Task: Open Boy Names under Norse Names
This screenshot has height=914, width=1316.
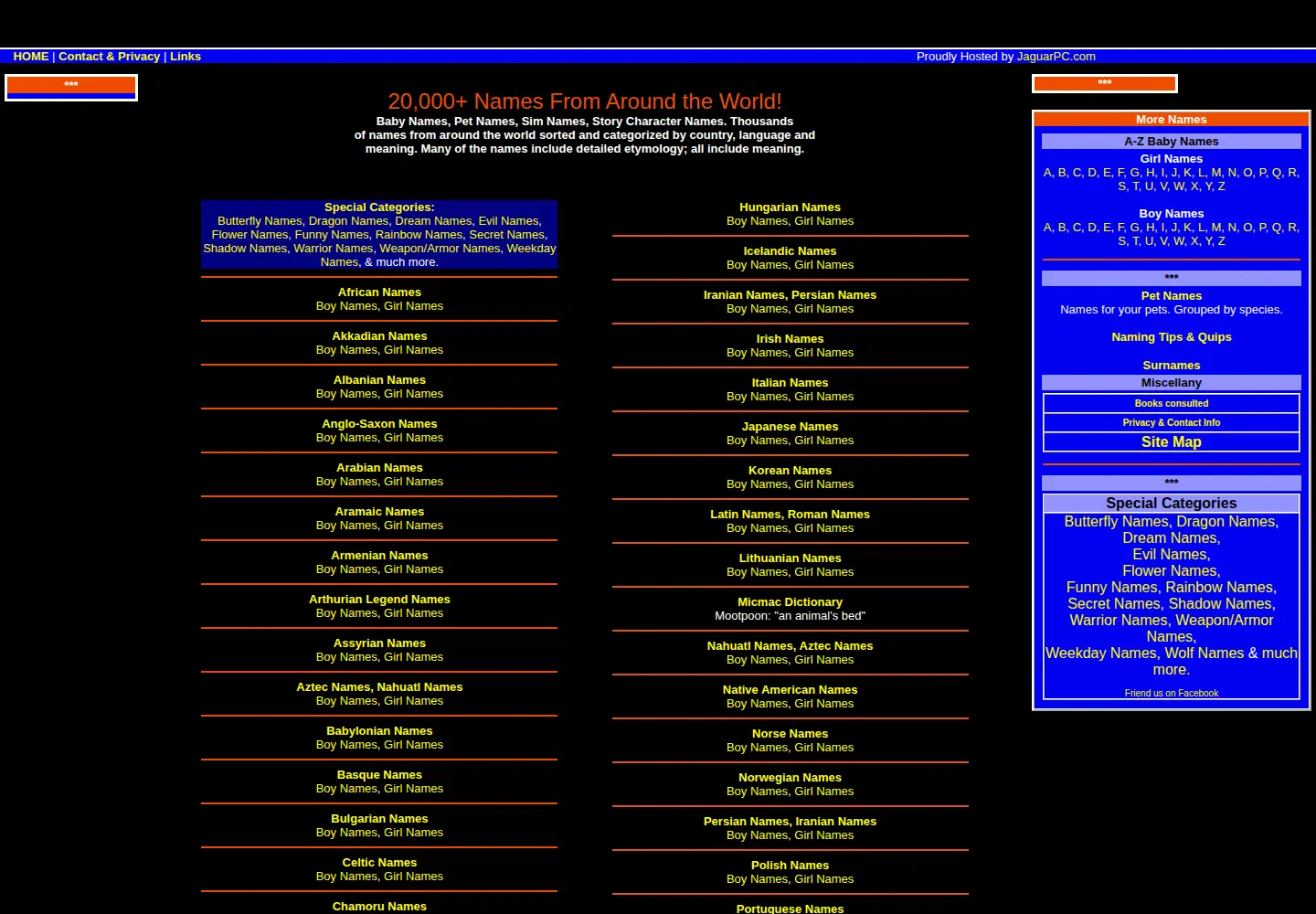Action: click(757, 748)
